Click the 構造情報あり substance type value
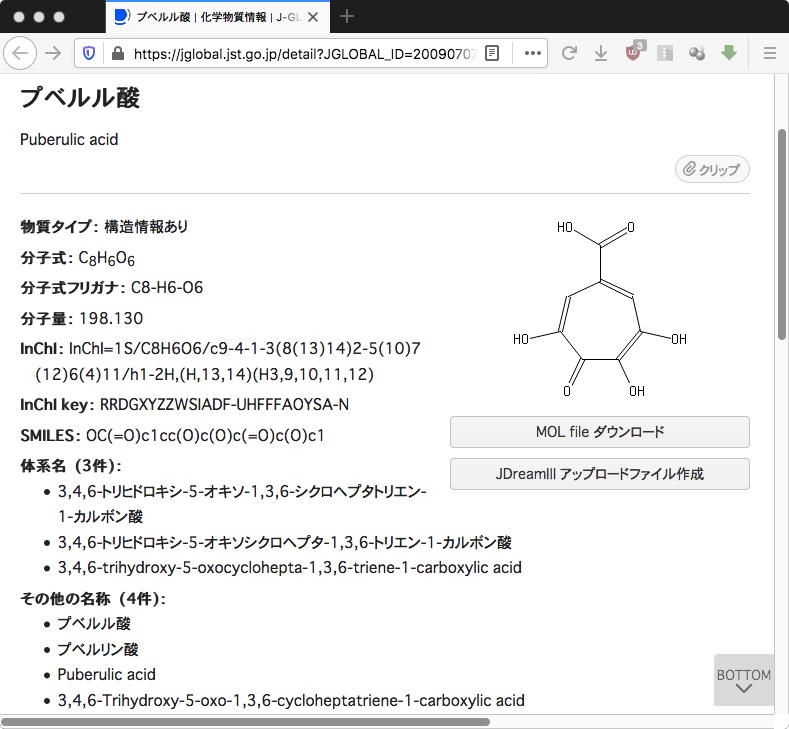 click(x=146, y=227)
